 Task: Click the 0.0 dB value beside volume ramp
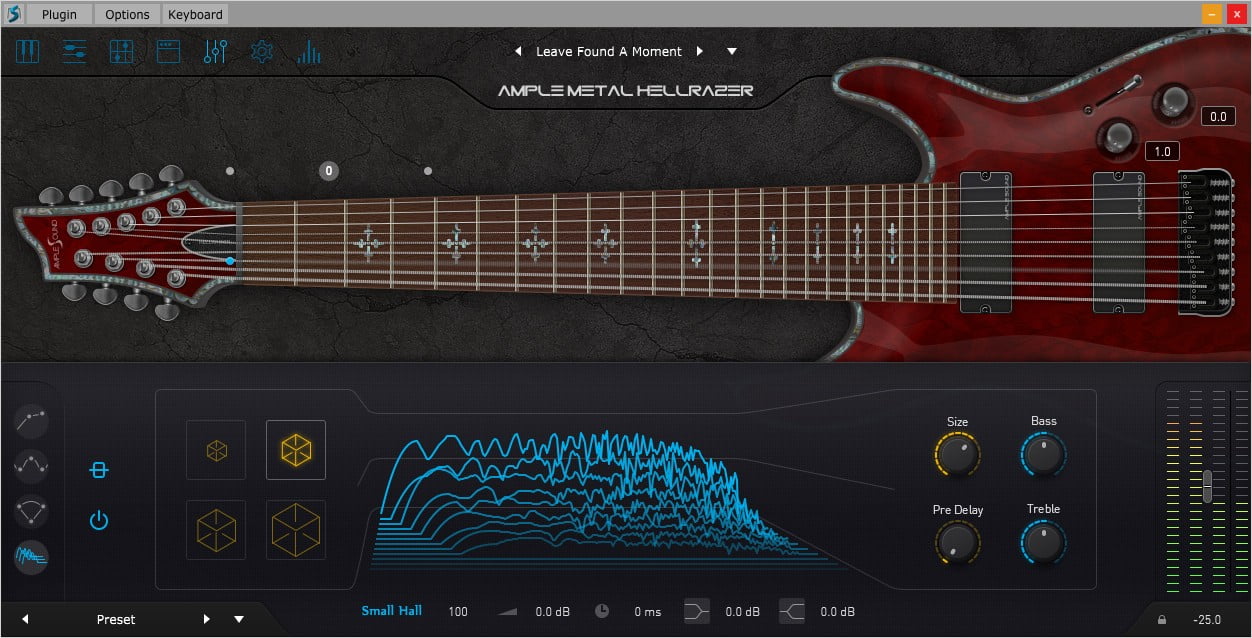pos(554,611)
